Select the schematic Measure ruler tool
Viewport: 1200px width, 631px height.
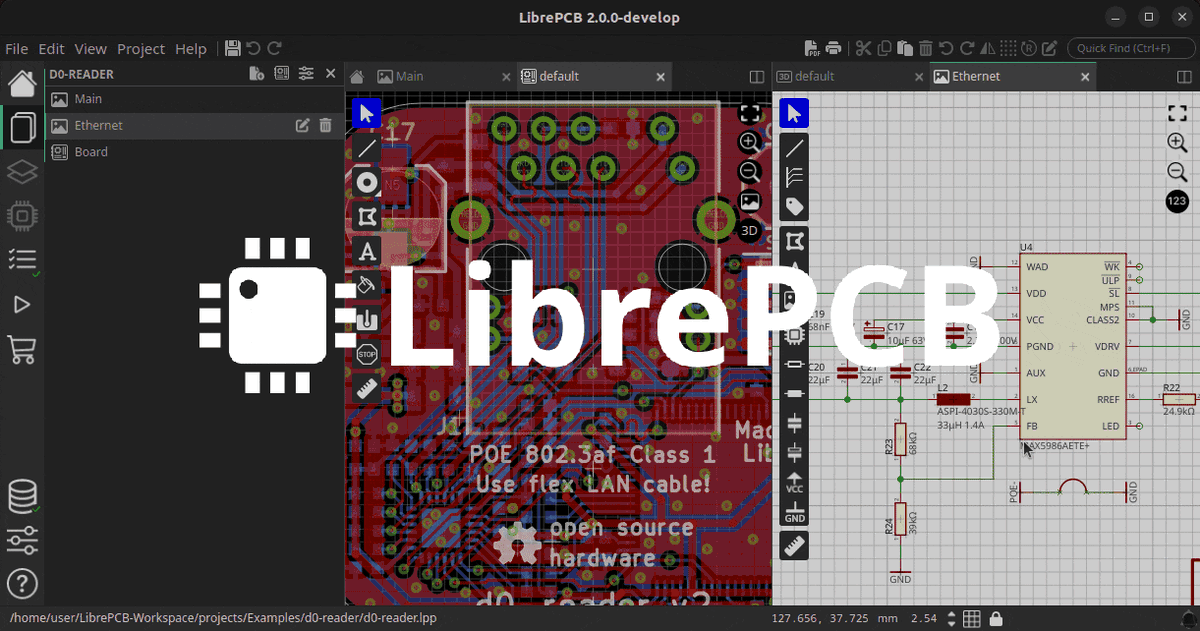coord(795,546)
